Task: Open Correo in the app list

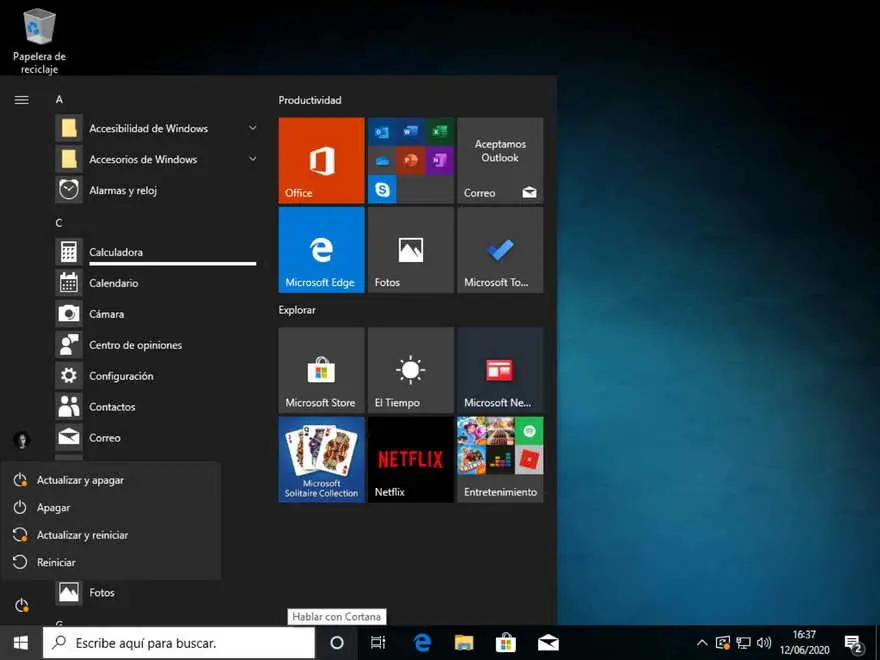Action: pos(157,437)
